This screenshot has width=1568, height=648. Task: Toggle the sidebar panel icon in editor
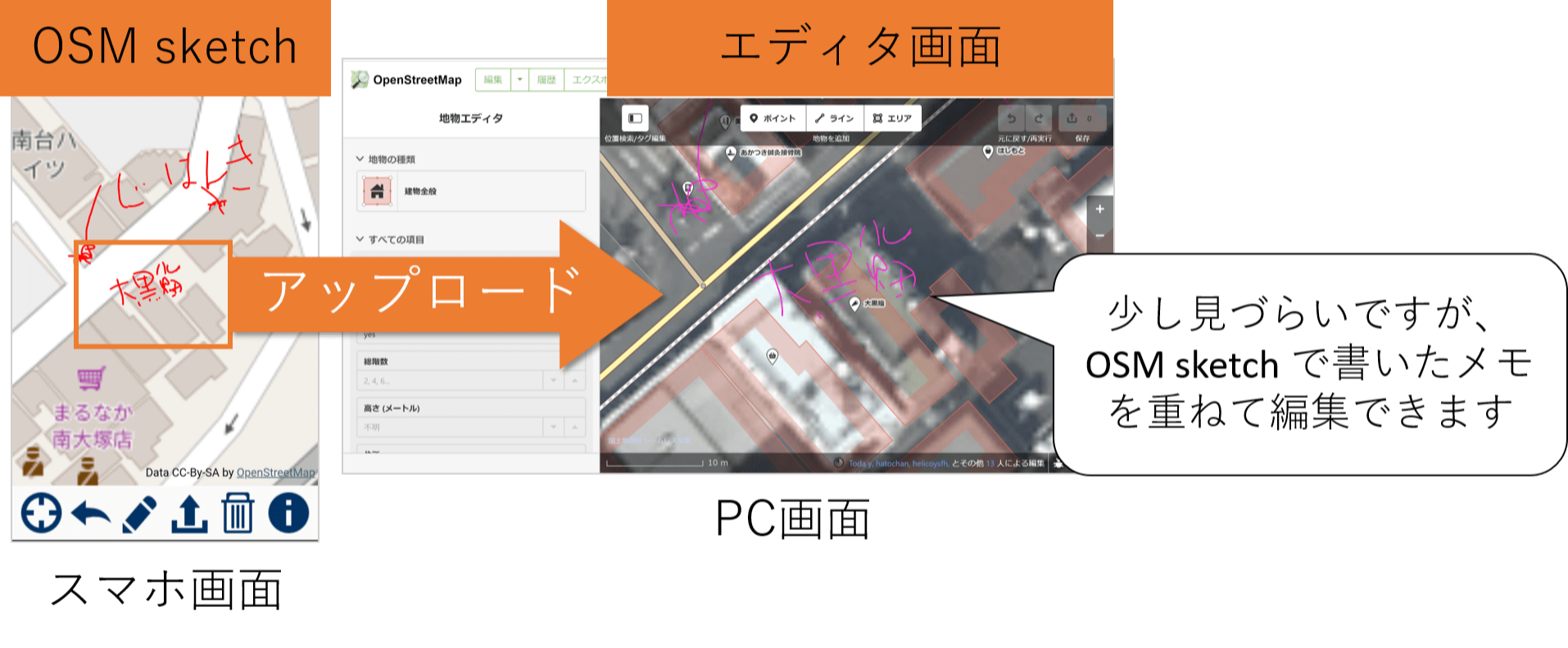point(635,118)
